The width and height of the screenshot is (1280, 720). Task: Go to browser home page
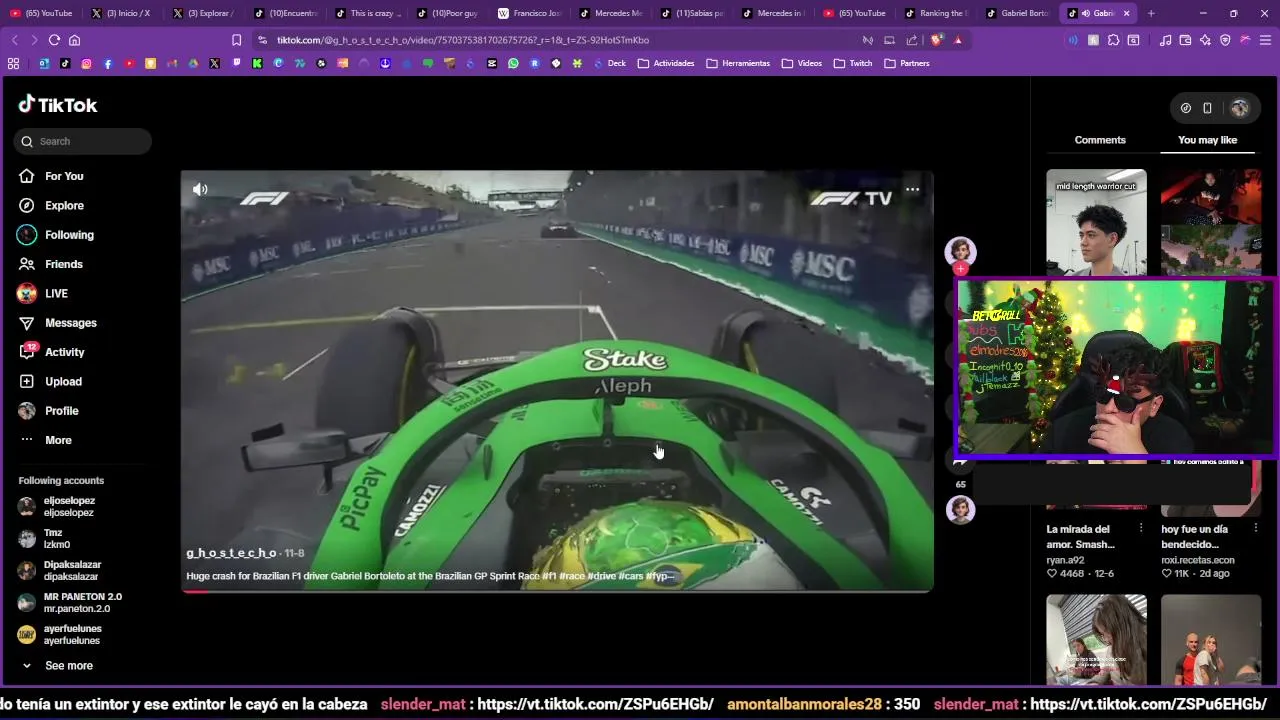tap(74, 40)
